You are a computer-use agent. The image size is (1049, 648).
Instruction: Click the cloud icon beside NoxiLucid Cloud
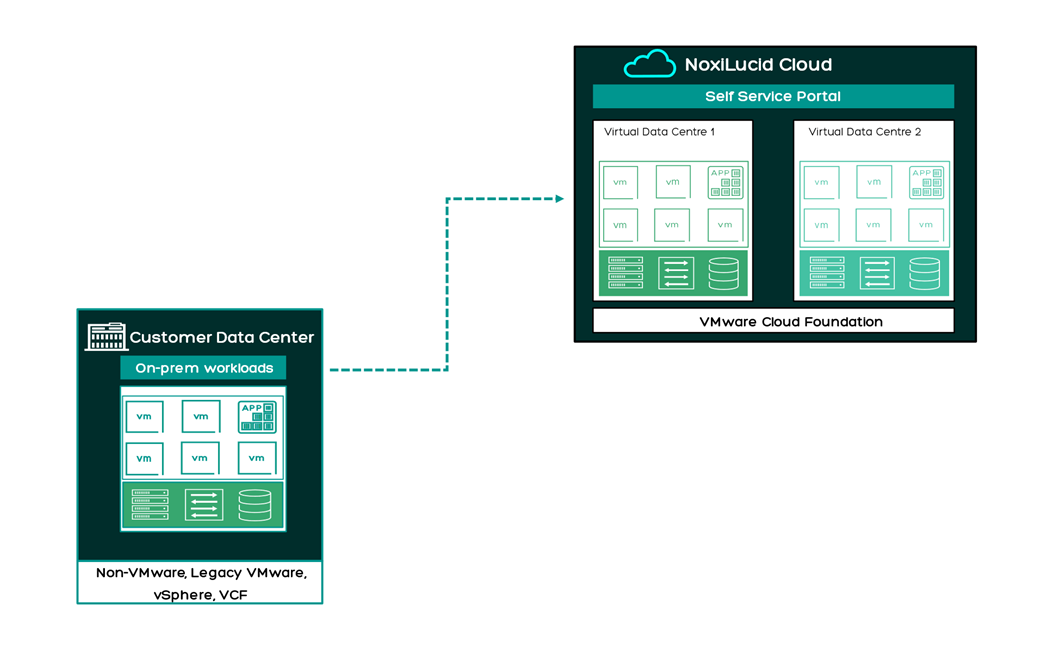pyautogui.click(x=649, y=65)
